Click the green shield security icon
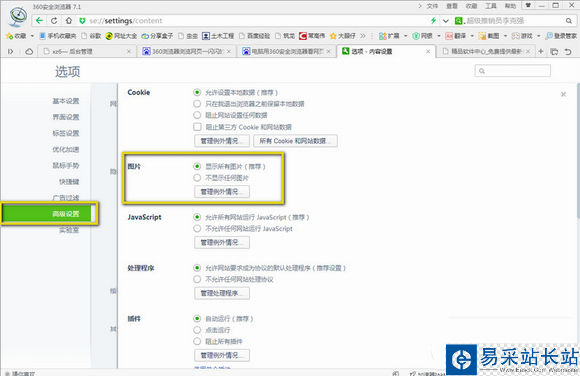This screenshot has height=376, width=580. point(82,21)
